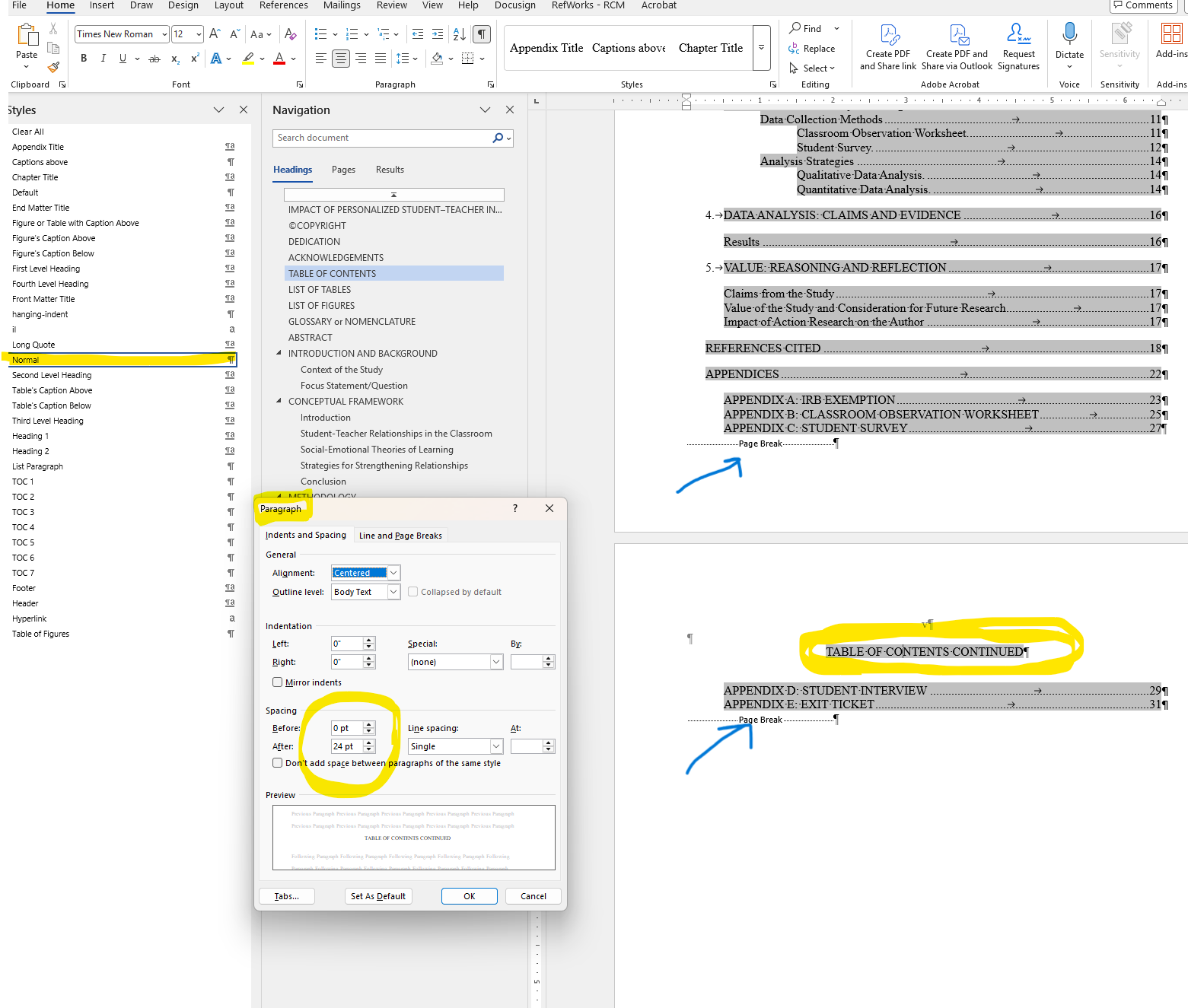Screen dimensions: 1188x1008
Task: Collapse the CONCEPTUAL FRAMEWORK heading in Navigation
Action: click(279, 401)
